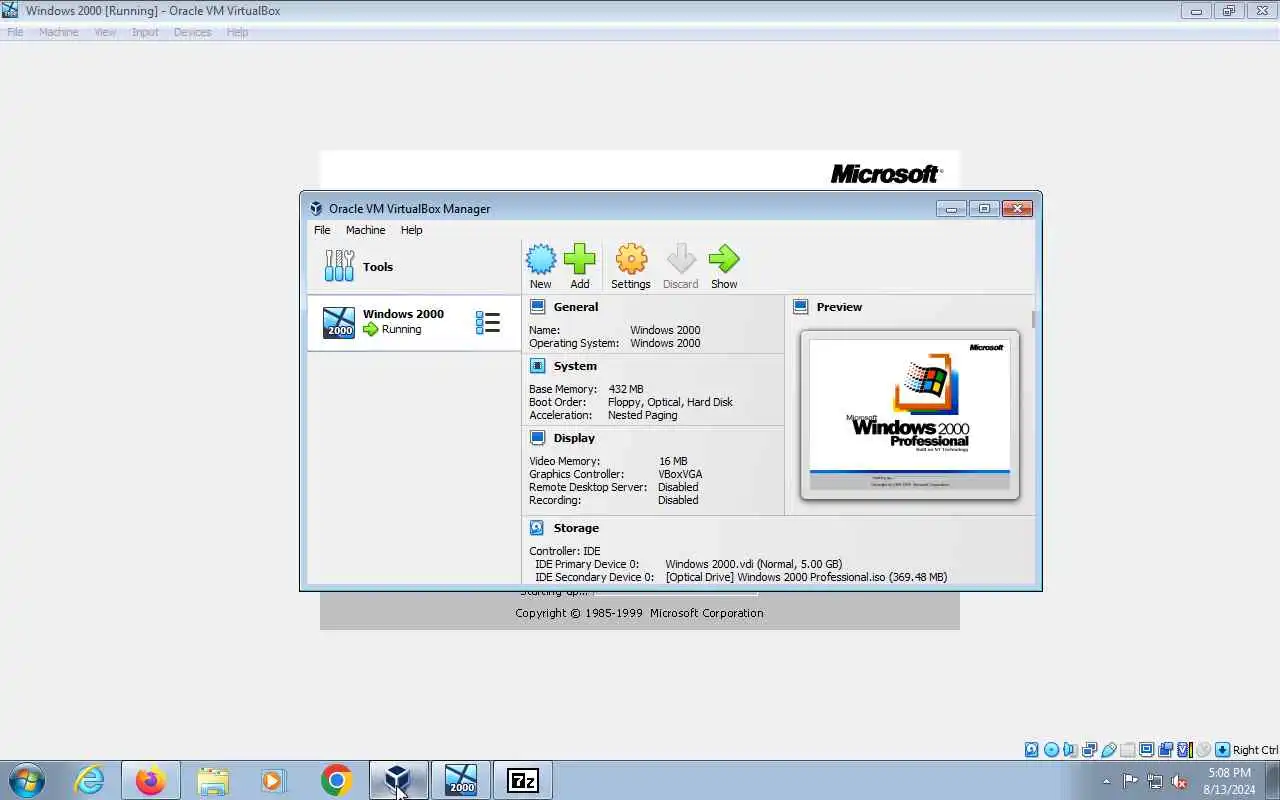The image size is (1280, 800).
Task: Click the CPU virtualization status icon
Action: click(1184, 749)
